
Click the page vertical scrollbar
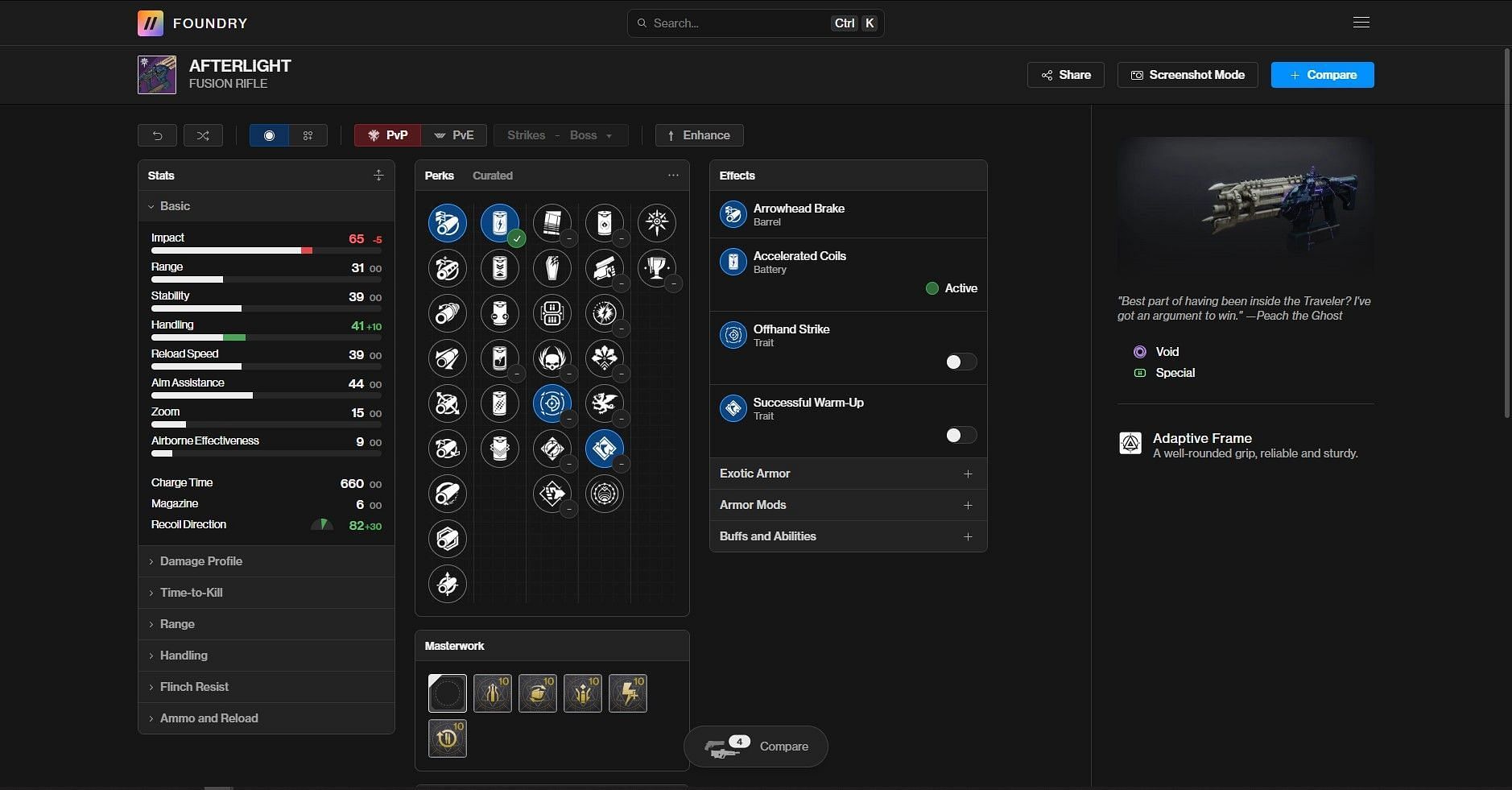pos(1507,234)
